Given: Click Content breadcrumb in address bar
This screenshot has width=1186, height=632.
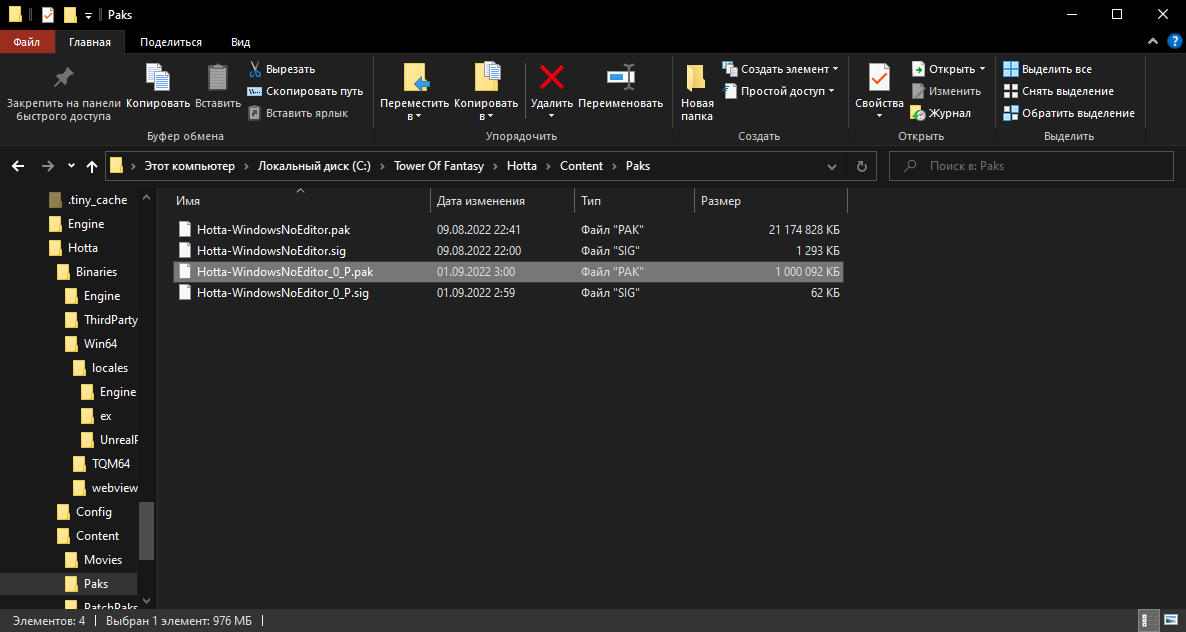Looking at the screenshot, I should 582,166.
